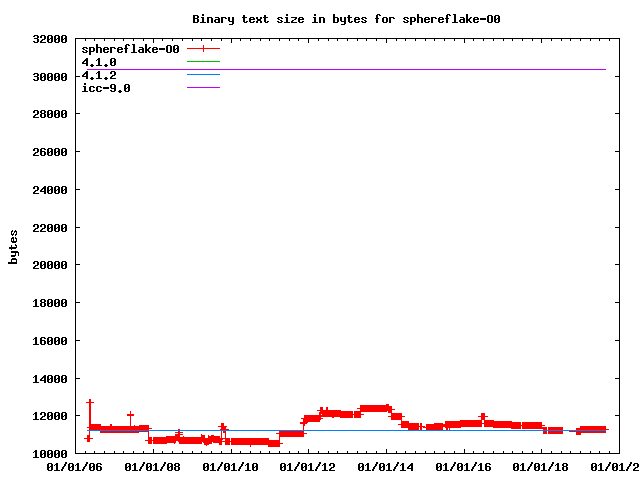The height and width of the screenshot is (480, 640).
Task: Select the 10000 y-axis tick label
Action: point(50,454)
